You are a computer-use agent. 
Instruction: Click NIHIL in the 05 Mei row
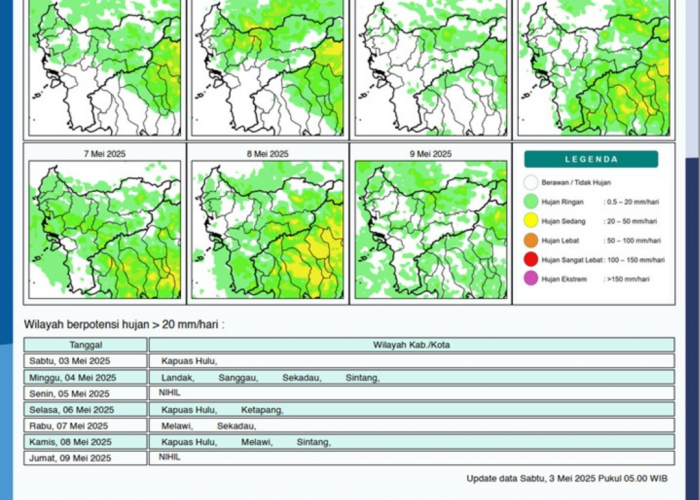coord(170,392)
